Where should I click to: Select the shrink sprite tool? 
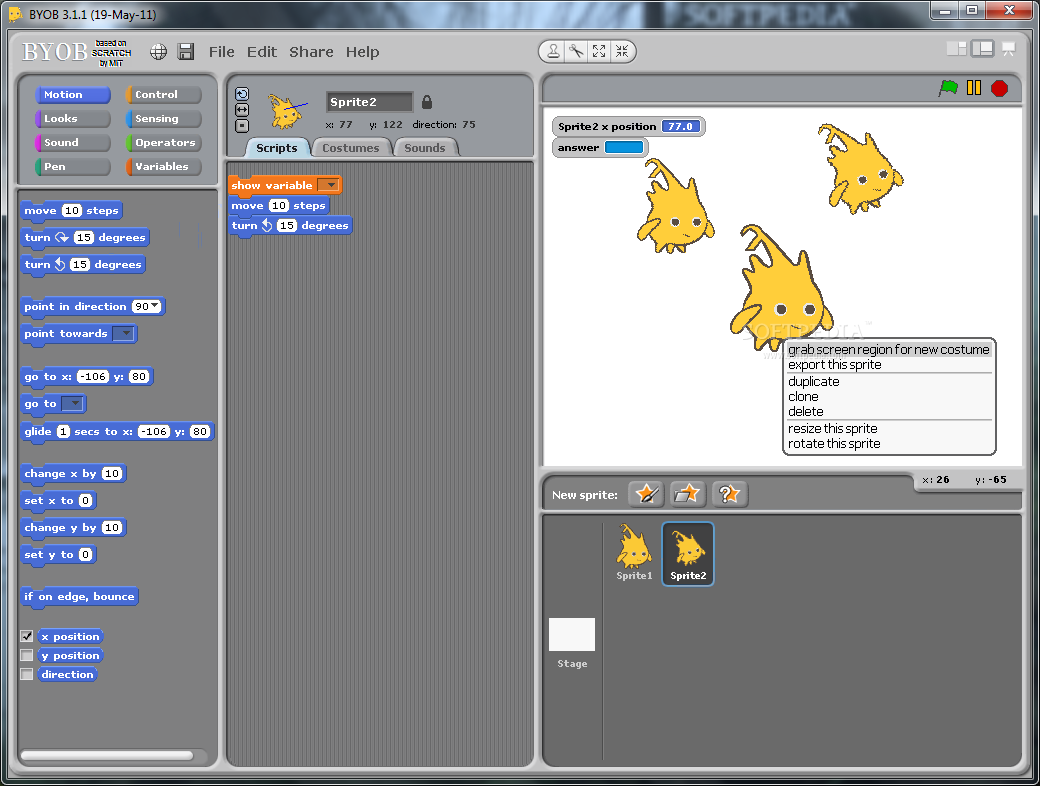pos(621,51)
